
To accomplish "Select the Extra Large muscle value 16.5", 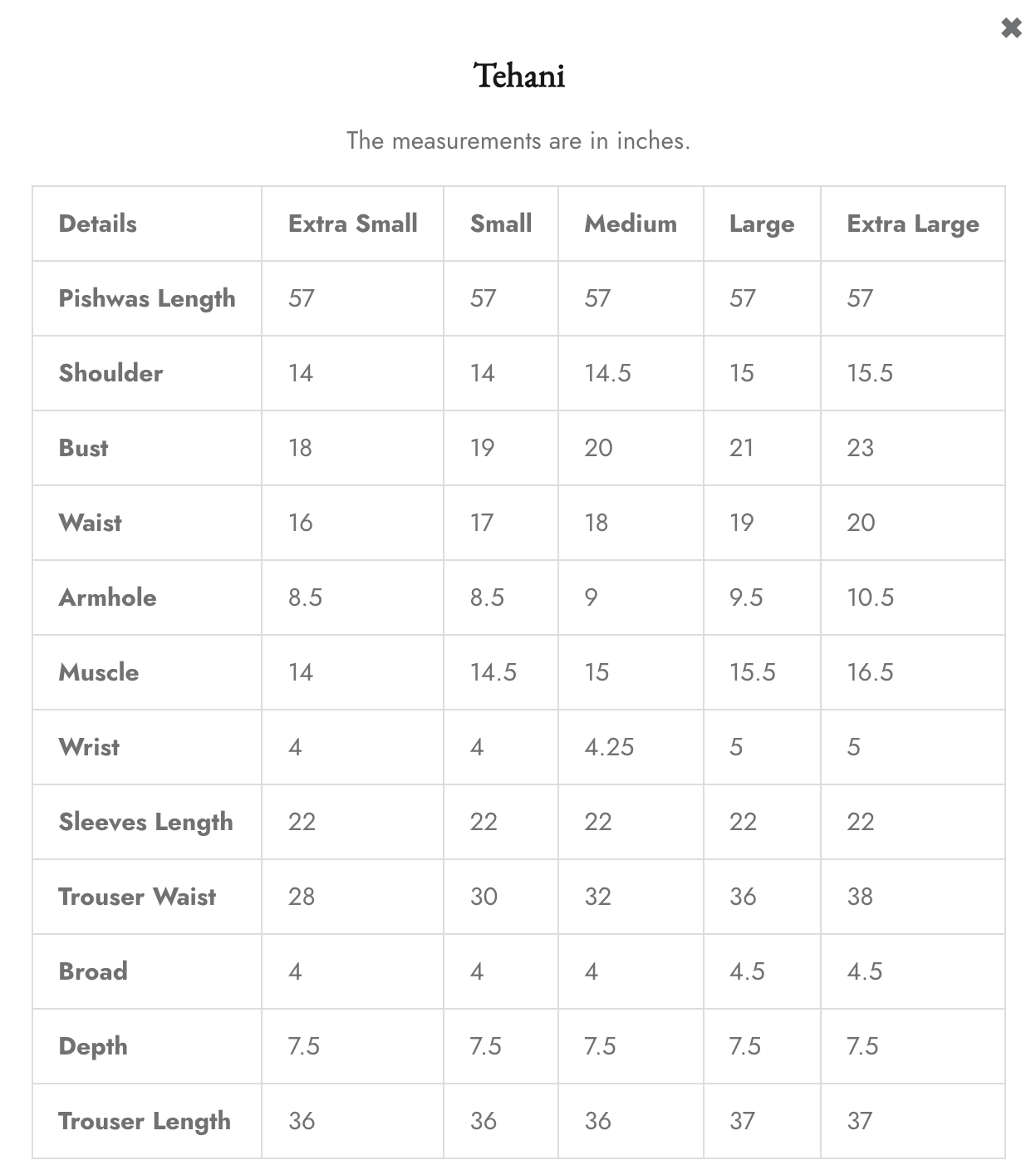I will [x=870, y=672].
